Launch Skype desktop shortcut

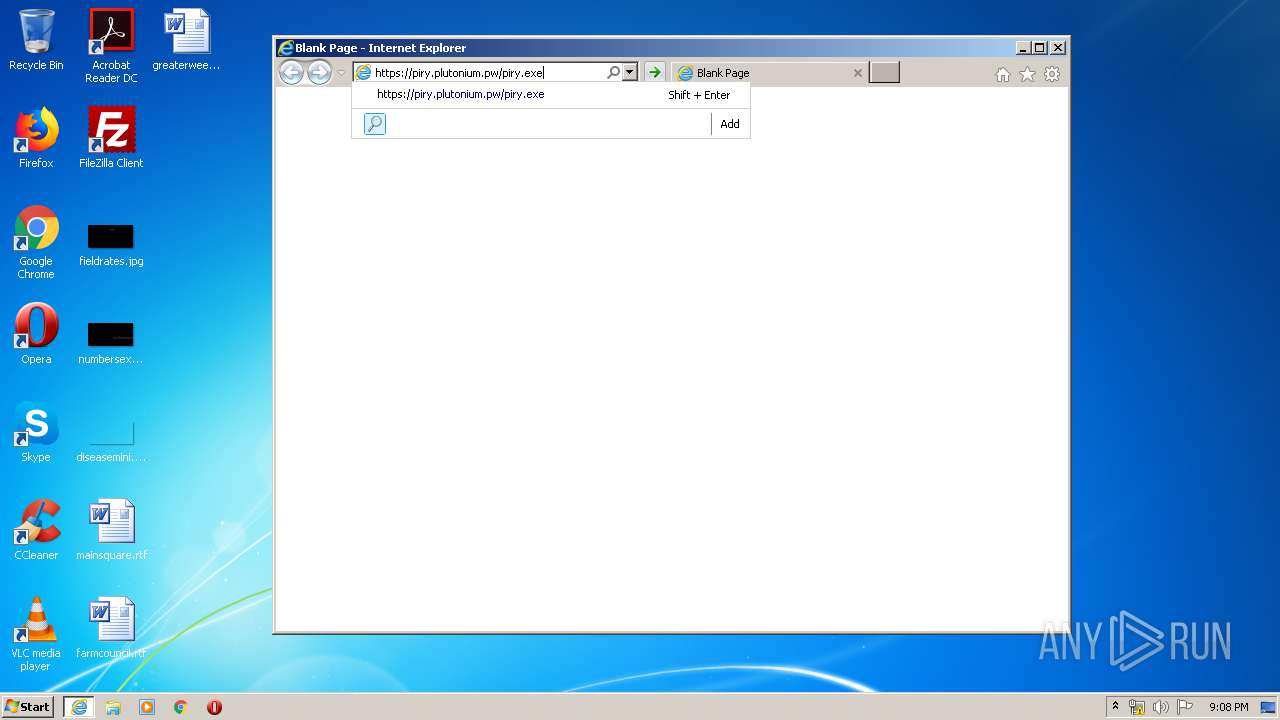coord(36,432)
